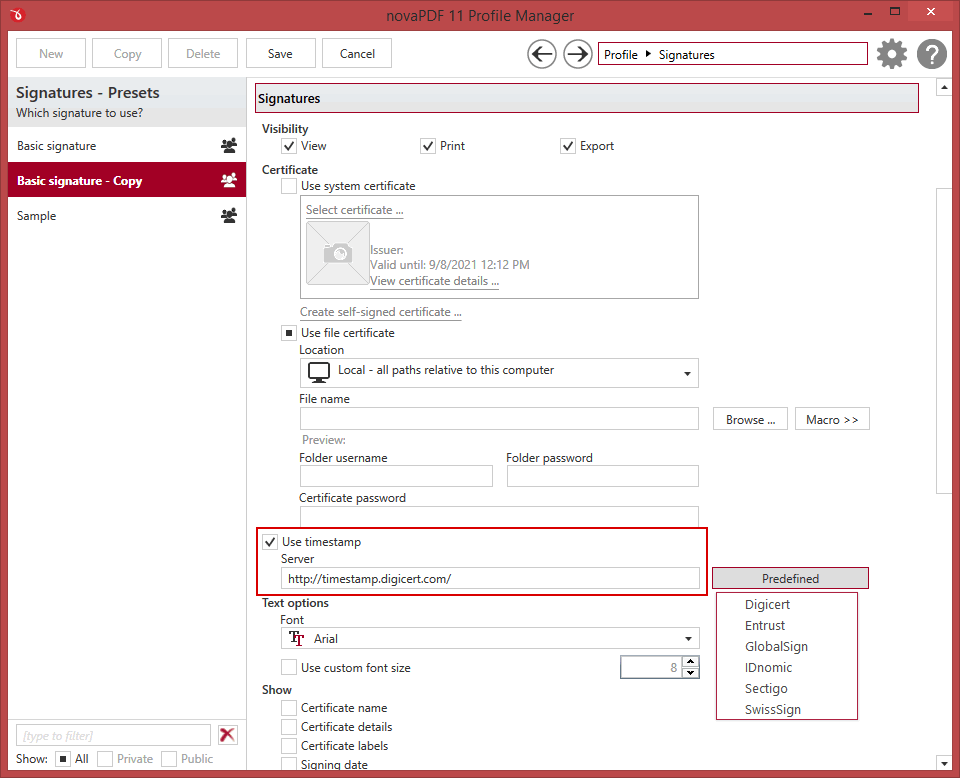Click the Browse ... button
This screenshot has height=778, width=960.
[x=750, y=419]
